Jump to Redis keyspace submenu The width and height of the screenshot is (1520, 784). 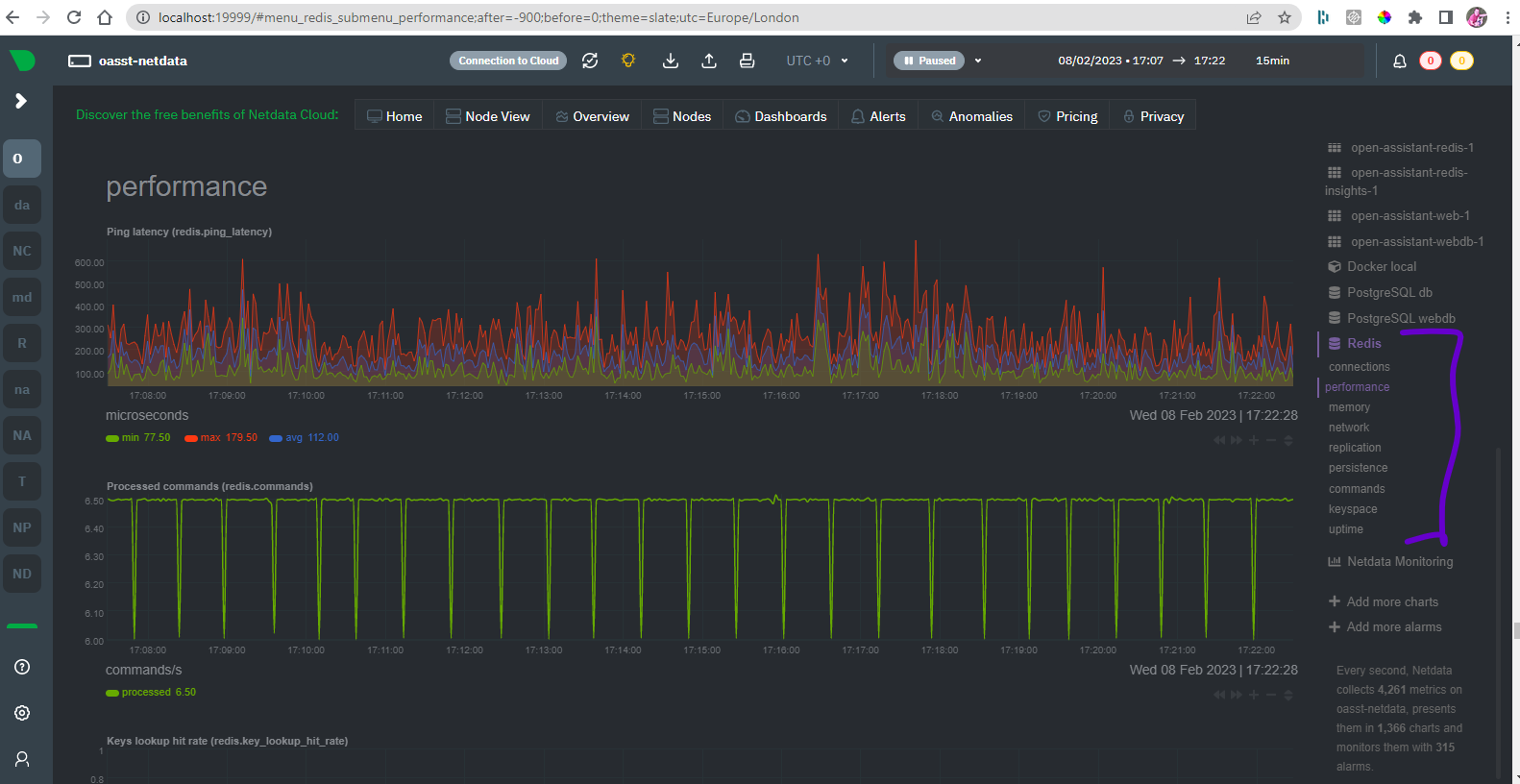click(x=1353, y=509)
